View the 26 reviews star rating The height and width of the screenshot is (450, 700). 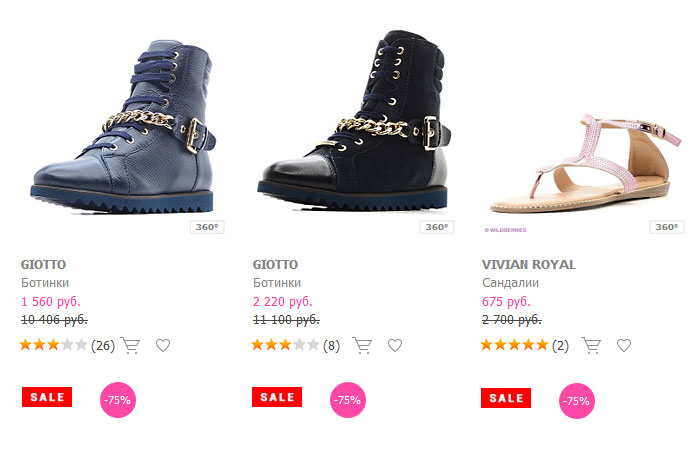(x=53, y=346)
